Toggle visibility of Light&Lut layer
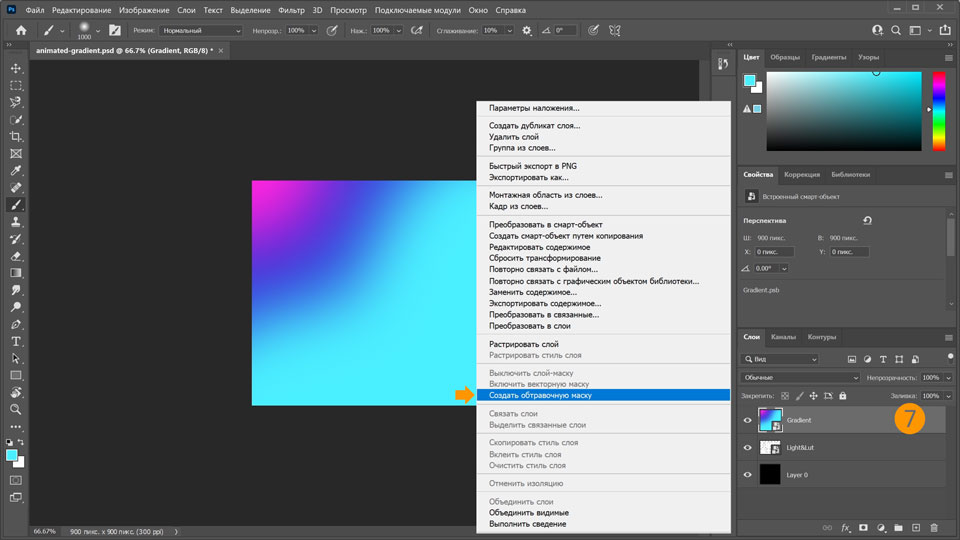The image size is (960, 540). pos(747,448)
